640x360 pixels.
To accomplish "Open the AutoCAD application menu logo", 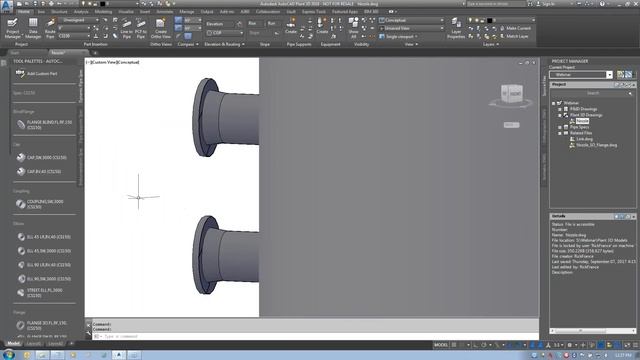I will coord(7,6).
